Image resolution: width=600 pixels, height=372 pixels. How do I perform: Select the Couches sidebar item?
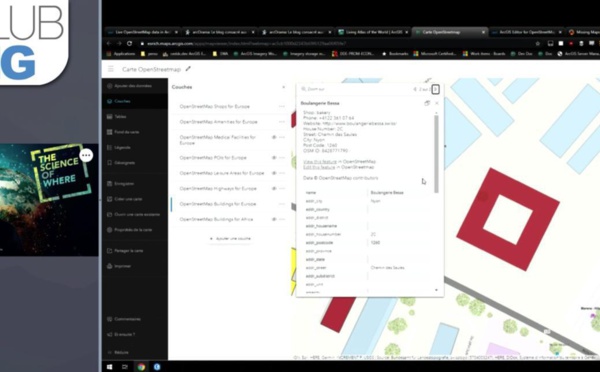tap(122, 101)
